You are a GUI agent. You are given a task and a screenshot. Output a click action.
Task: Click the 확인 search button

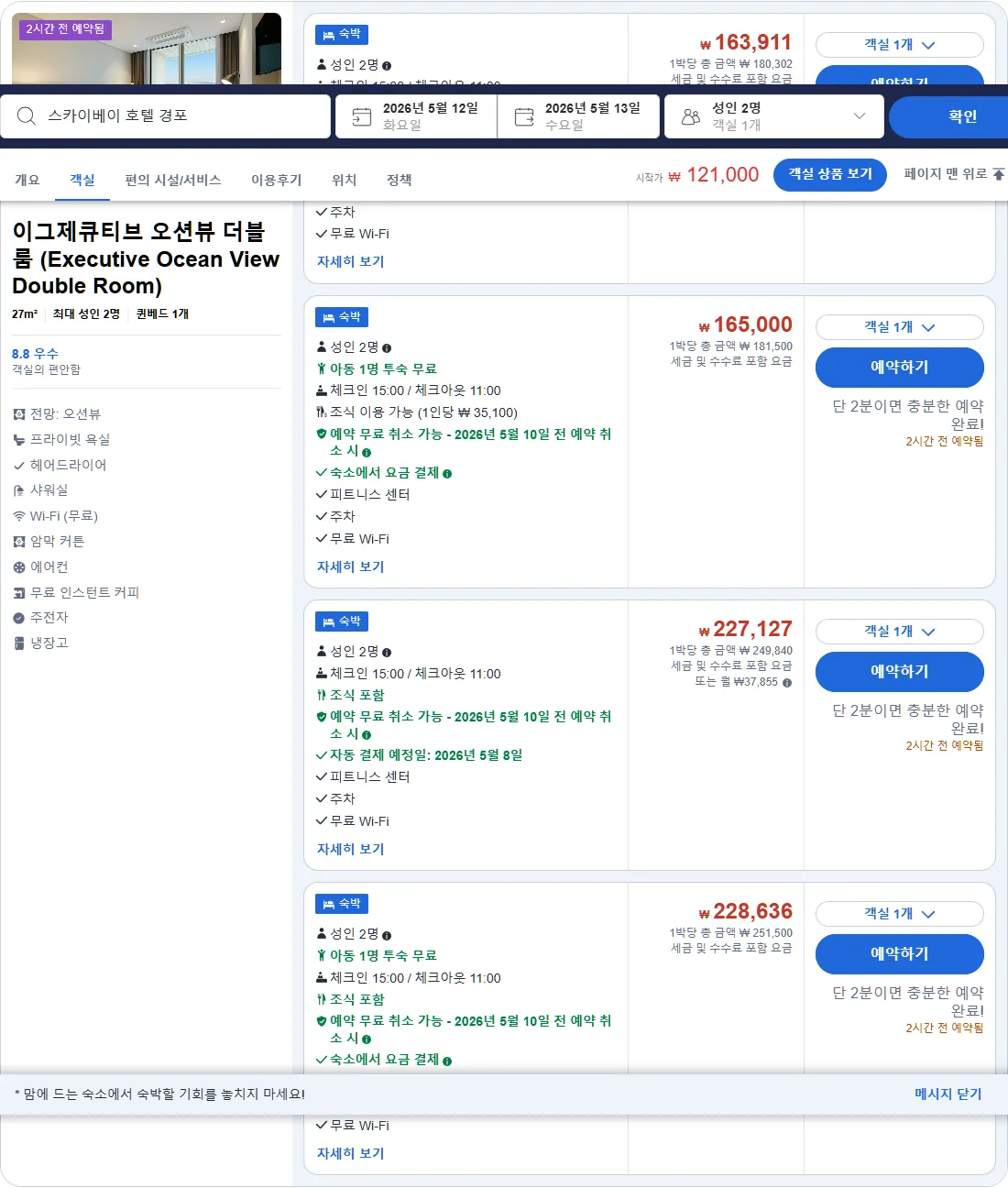949,116
